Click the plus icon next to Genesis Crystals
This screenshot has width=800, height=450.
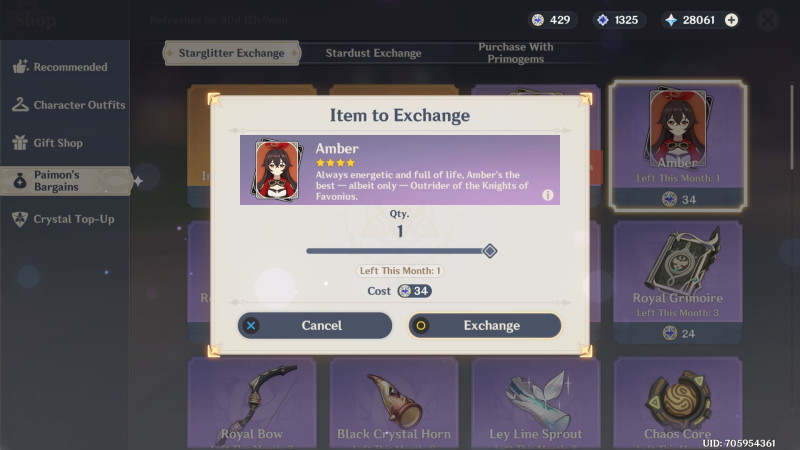click(731, 20)
